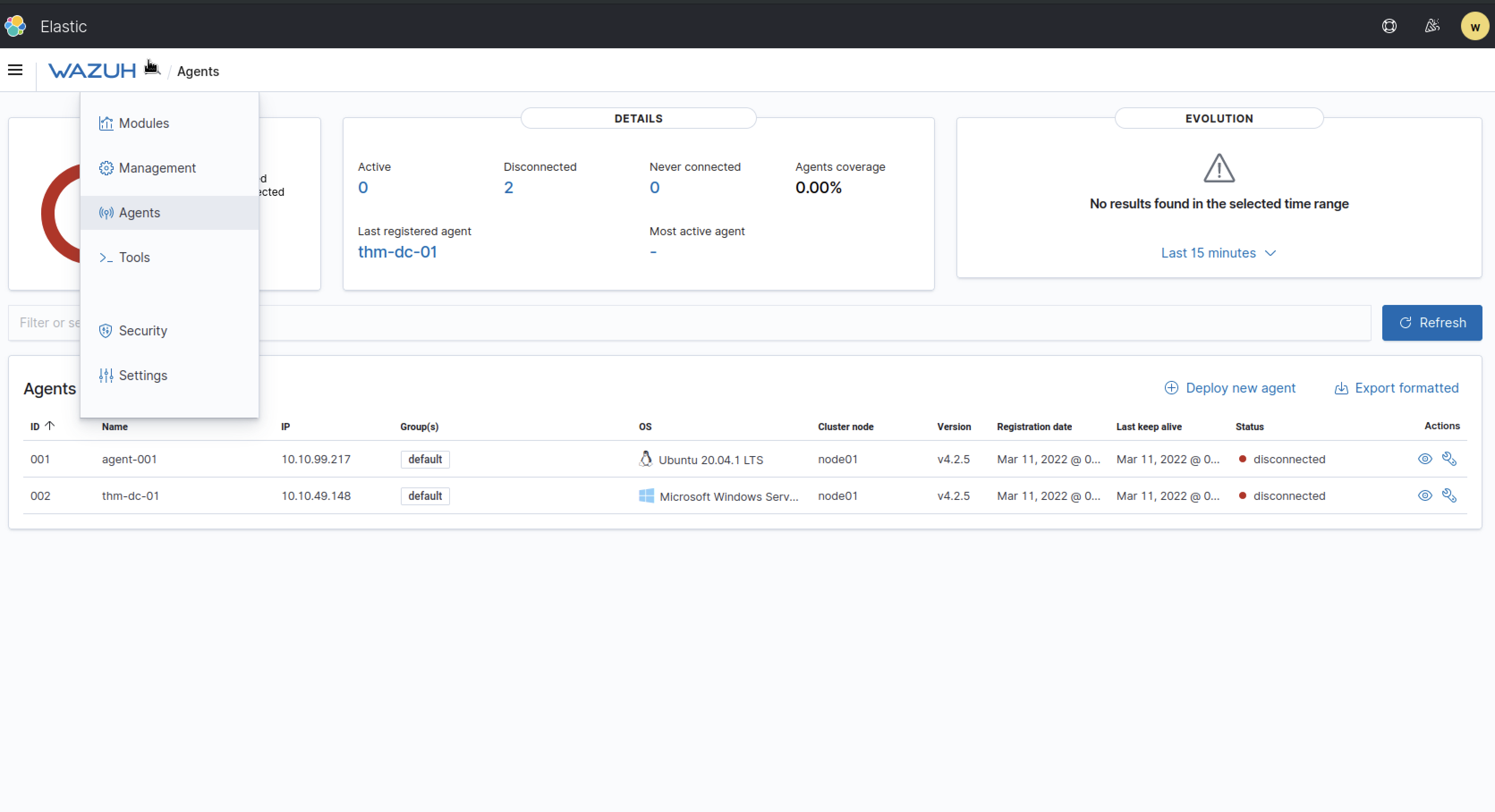Viewport: 1495px width, 812px height.
Task: Click the Elastic logo icon
Action: click(15, 26)
